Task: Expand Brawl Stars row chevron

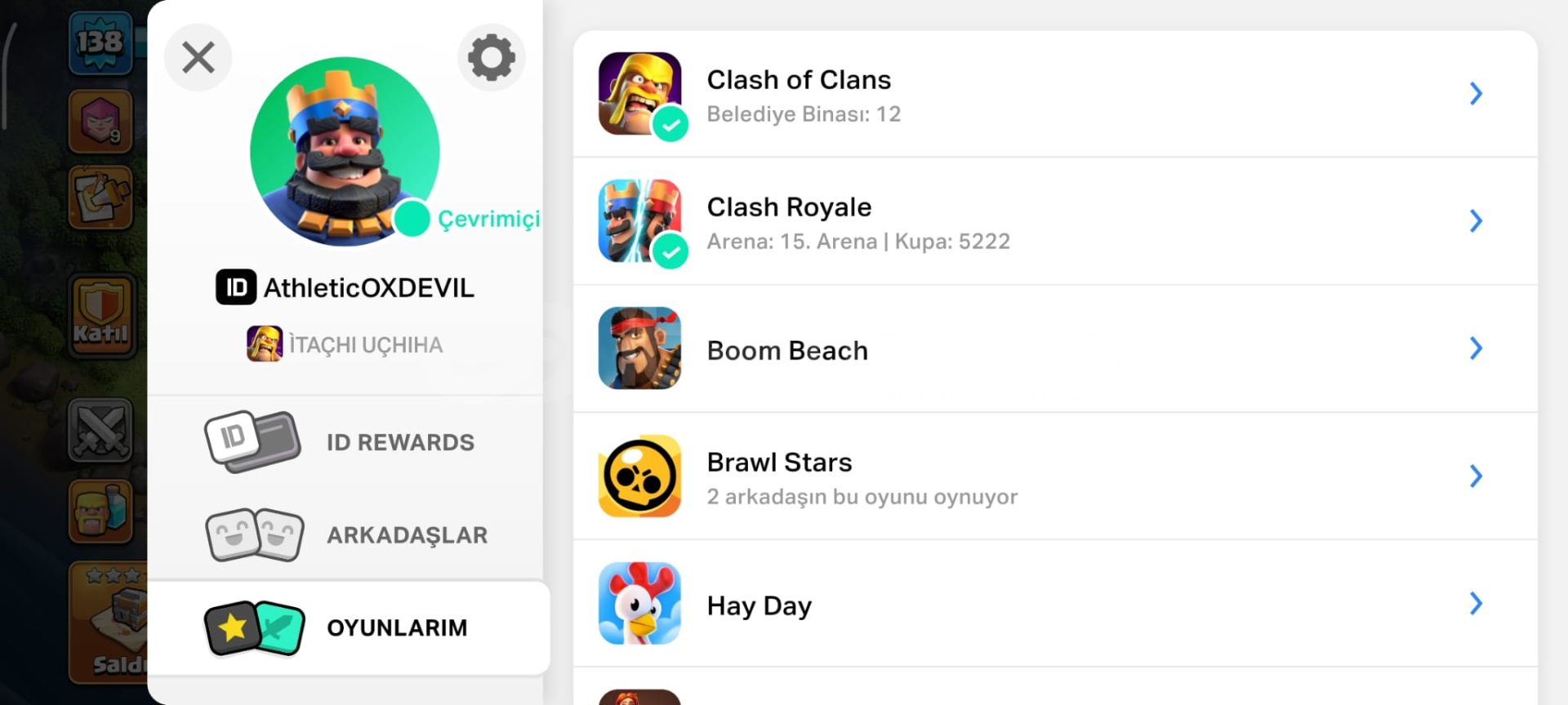Action: click(1476, 475)
